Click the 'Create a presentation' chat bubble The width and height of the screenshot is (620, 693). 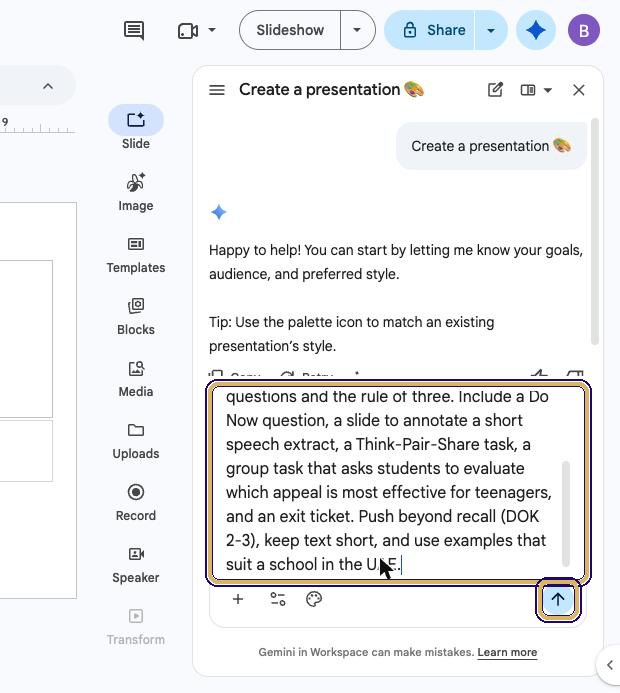491,146
